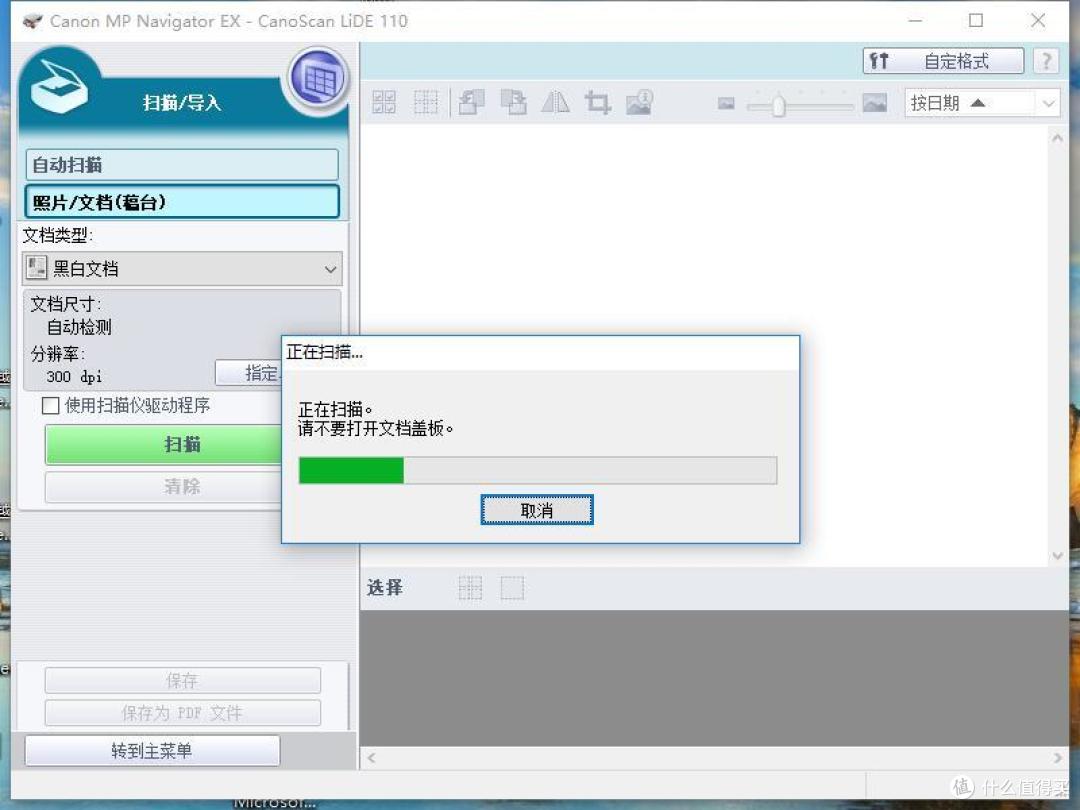Click the image information icon
The height and width of the screenshot is (810, 1080).
pyautogui.click(x=639, y=103)
